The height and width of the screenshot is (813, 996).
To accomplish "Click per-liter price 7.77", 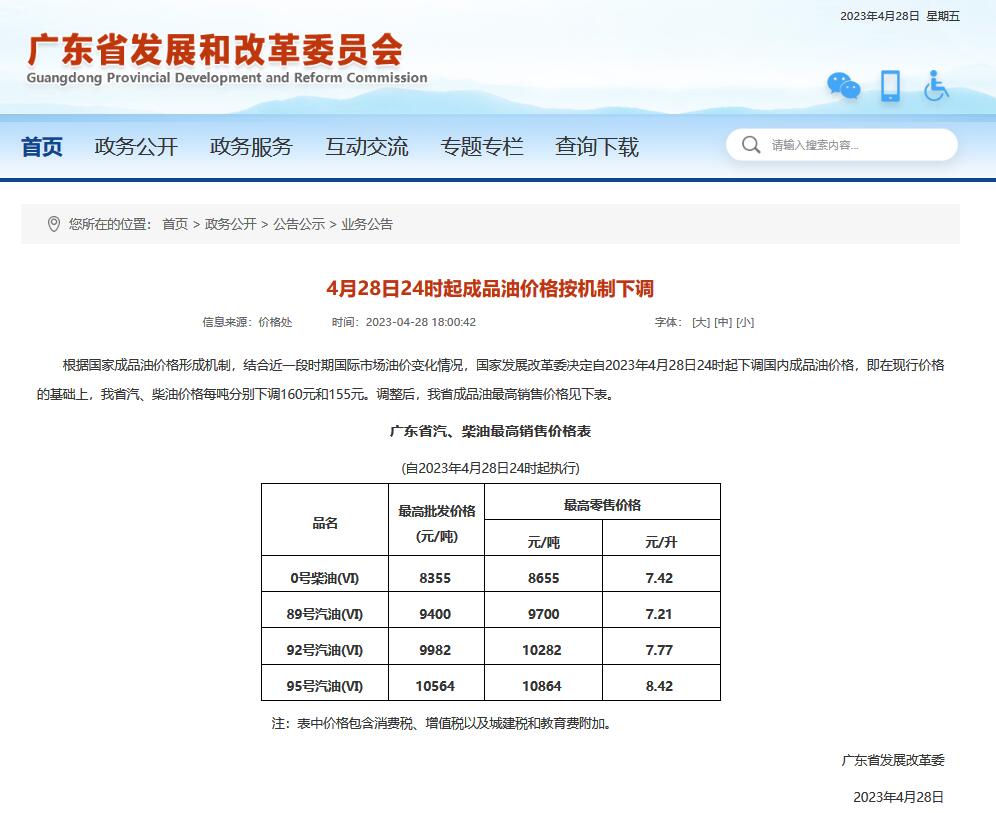I will 659,650.
